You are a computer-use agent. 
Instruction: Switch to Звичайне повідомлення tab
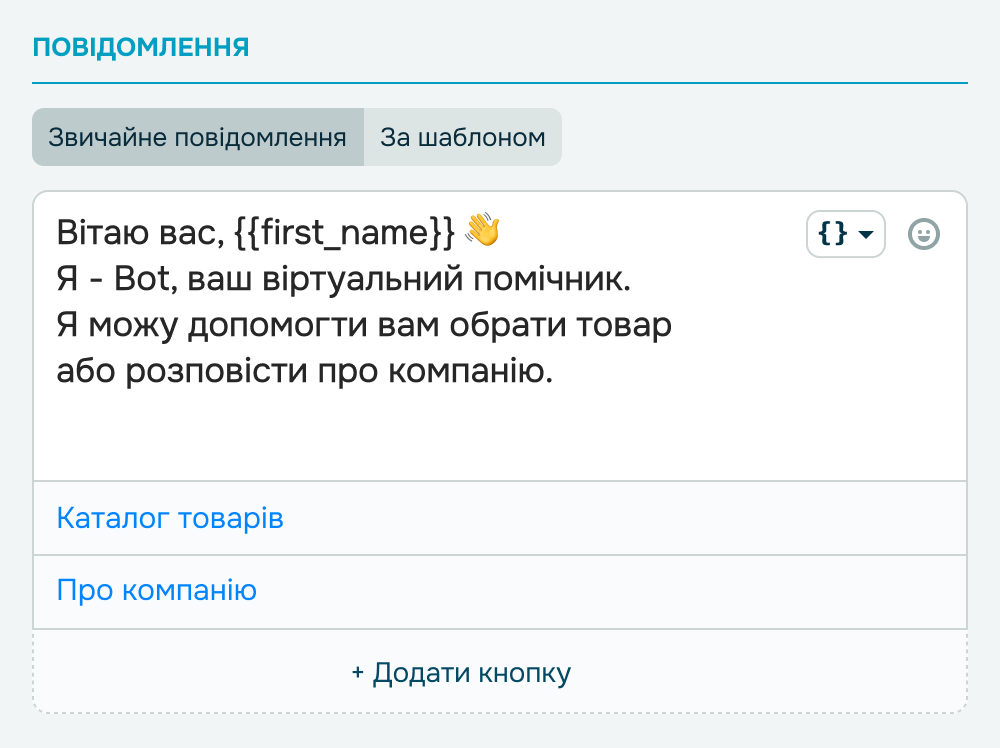[x=198, y=137]
